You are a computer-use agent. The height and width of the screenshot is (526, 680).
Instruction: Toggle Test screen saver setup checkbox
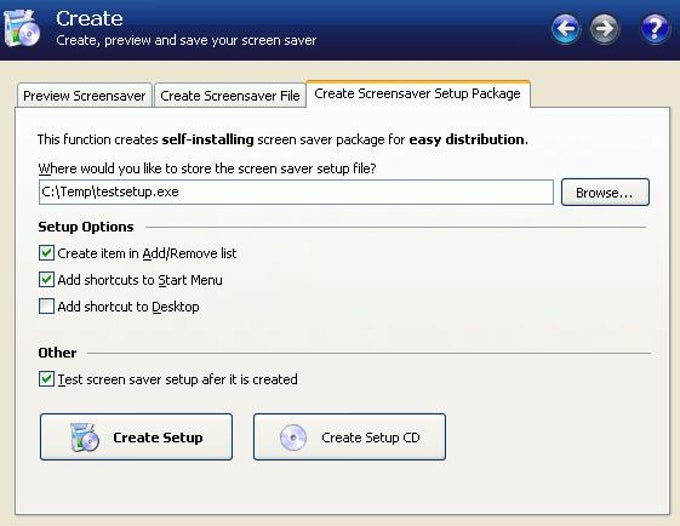pyautogui.click(x=47, y=380)
